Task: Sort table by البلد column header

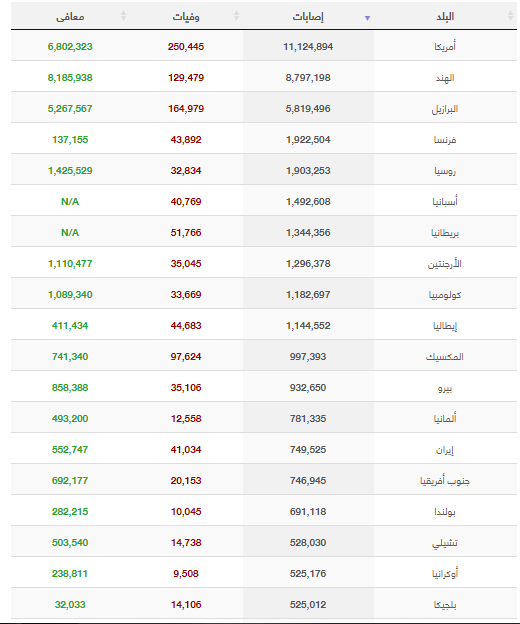Action: [445, 16]
